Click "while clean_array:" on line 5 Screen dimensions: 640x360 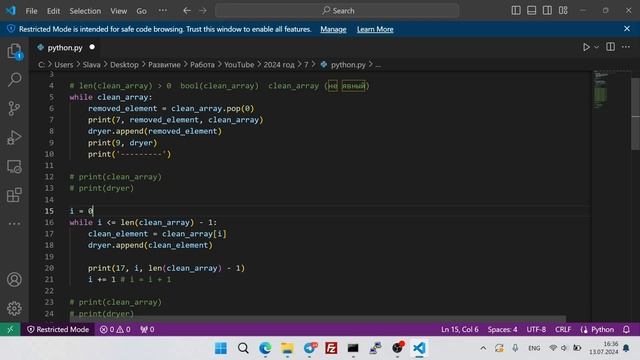pos(111,97)
